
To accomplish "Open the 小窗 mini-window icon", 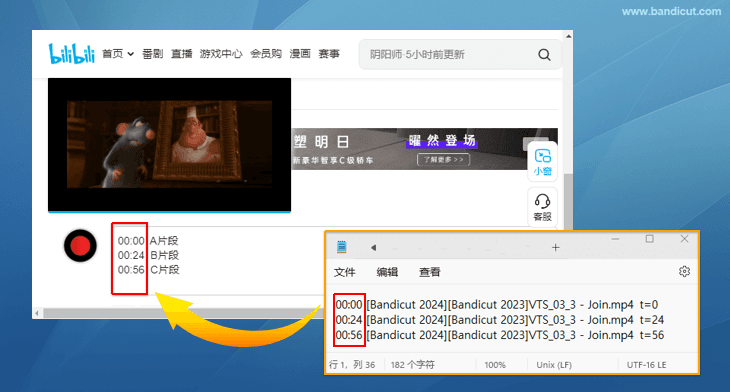I will tap(542, 162).
